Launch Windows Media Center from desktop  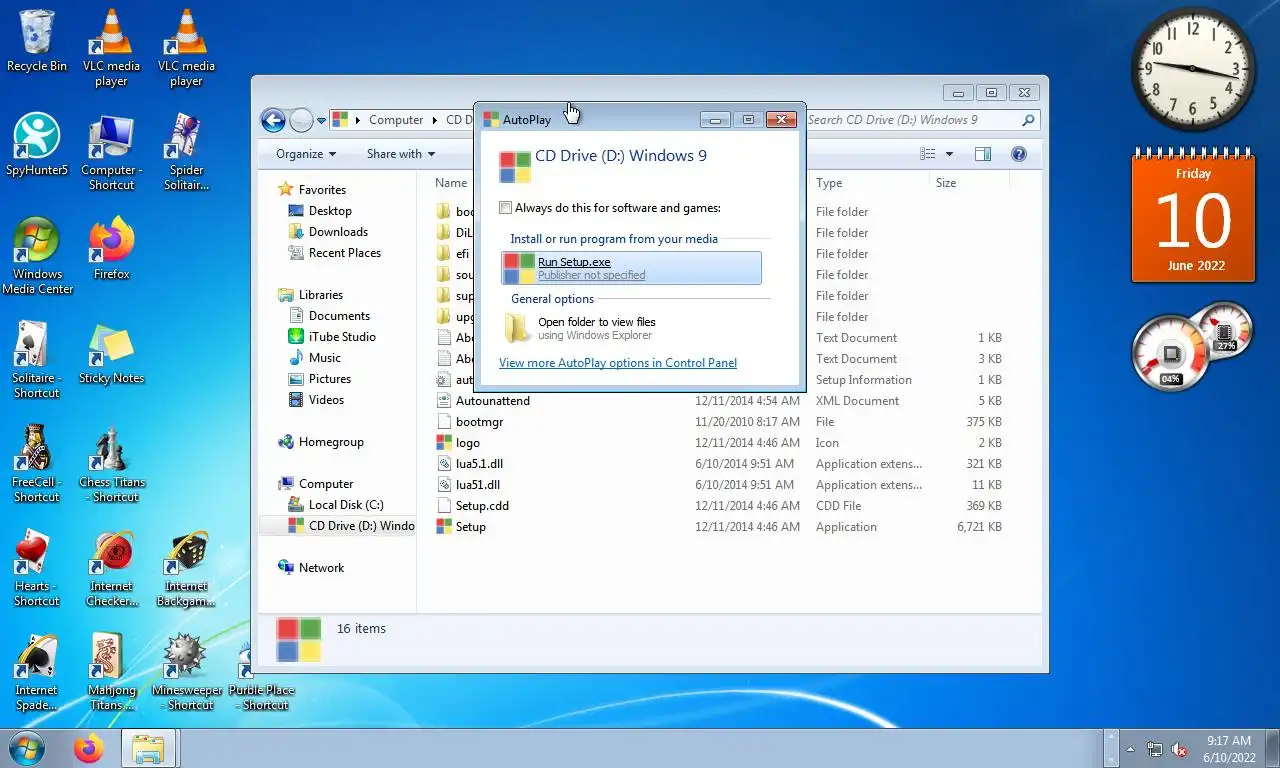point(37,256)
